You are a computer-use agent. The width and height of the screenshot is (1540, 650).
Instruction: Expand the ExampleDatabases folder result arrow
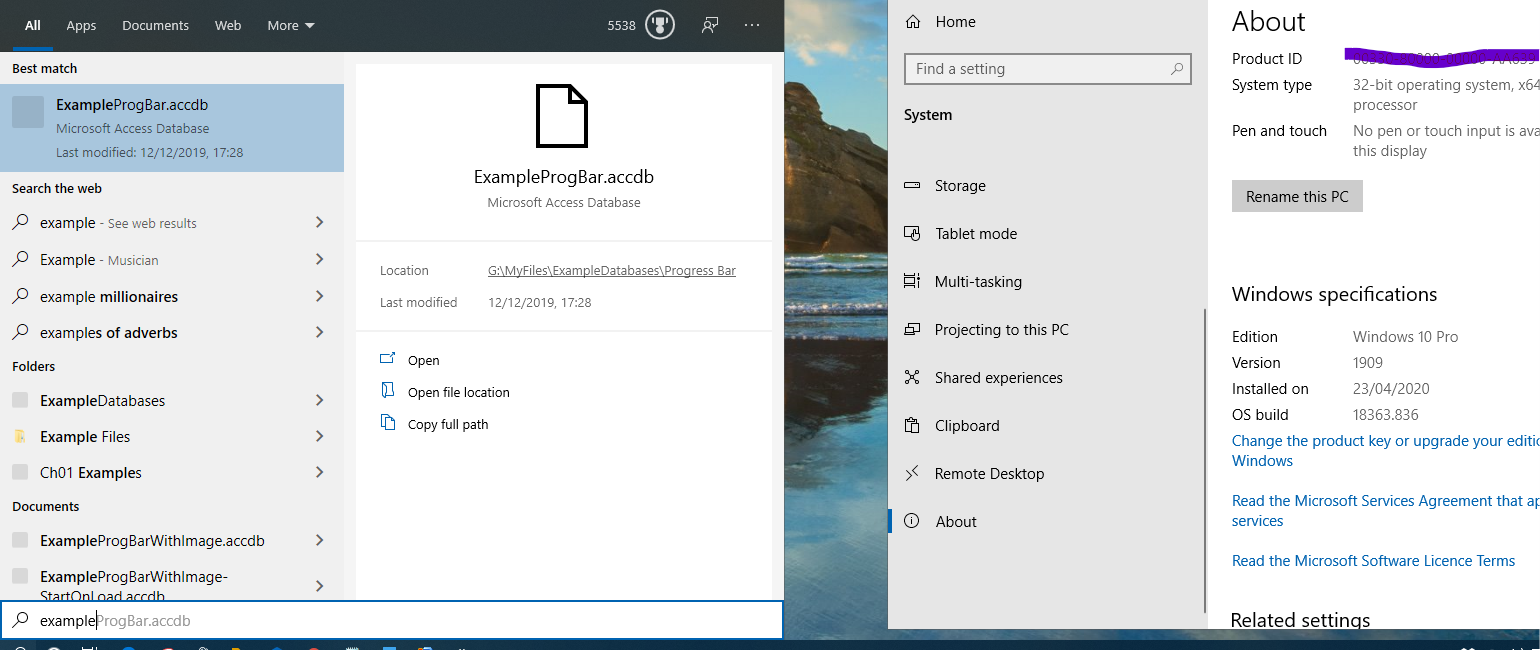[x=320, y=400]
